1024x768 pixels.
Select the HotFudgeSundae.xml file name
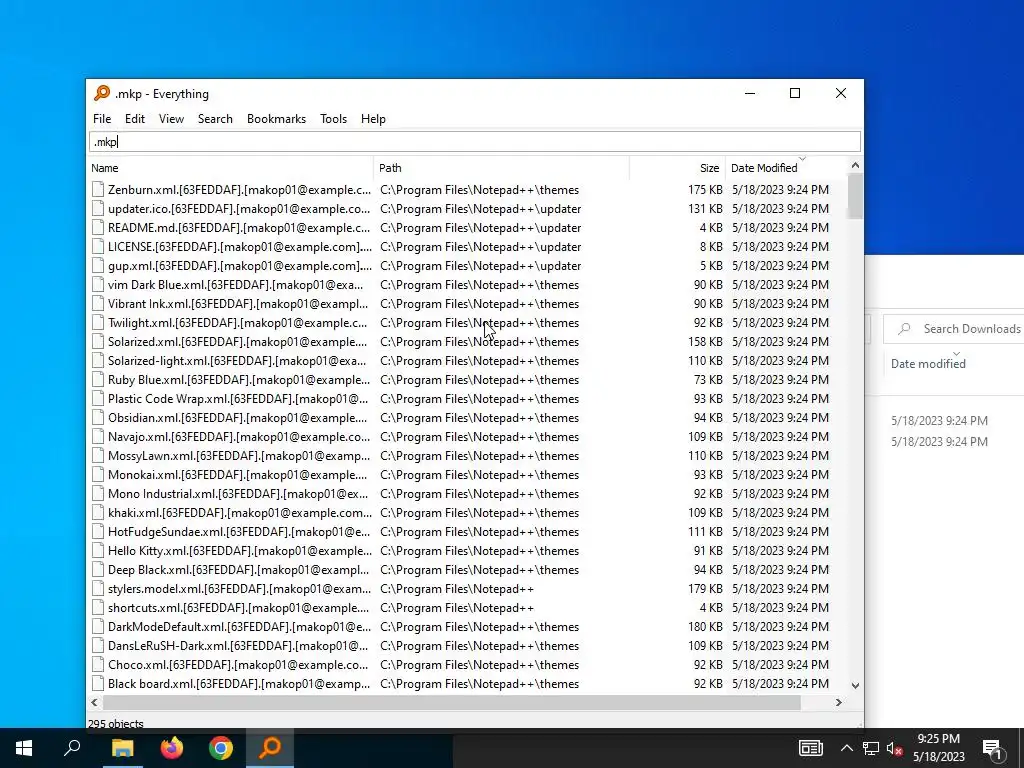(x=239, y=532)
